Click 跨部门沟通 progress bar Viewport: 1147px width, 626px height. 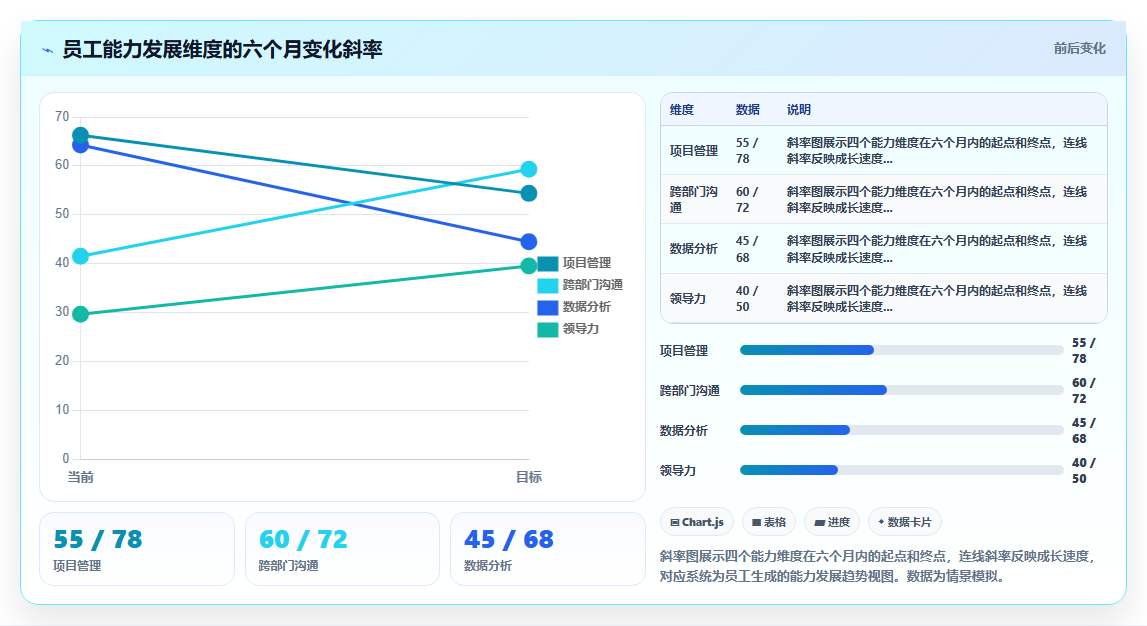[x=901, y=391]
